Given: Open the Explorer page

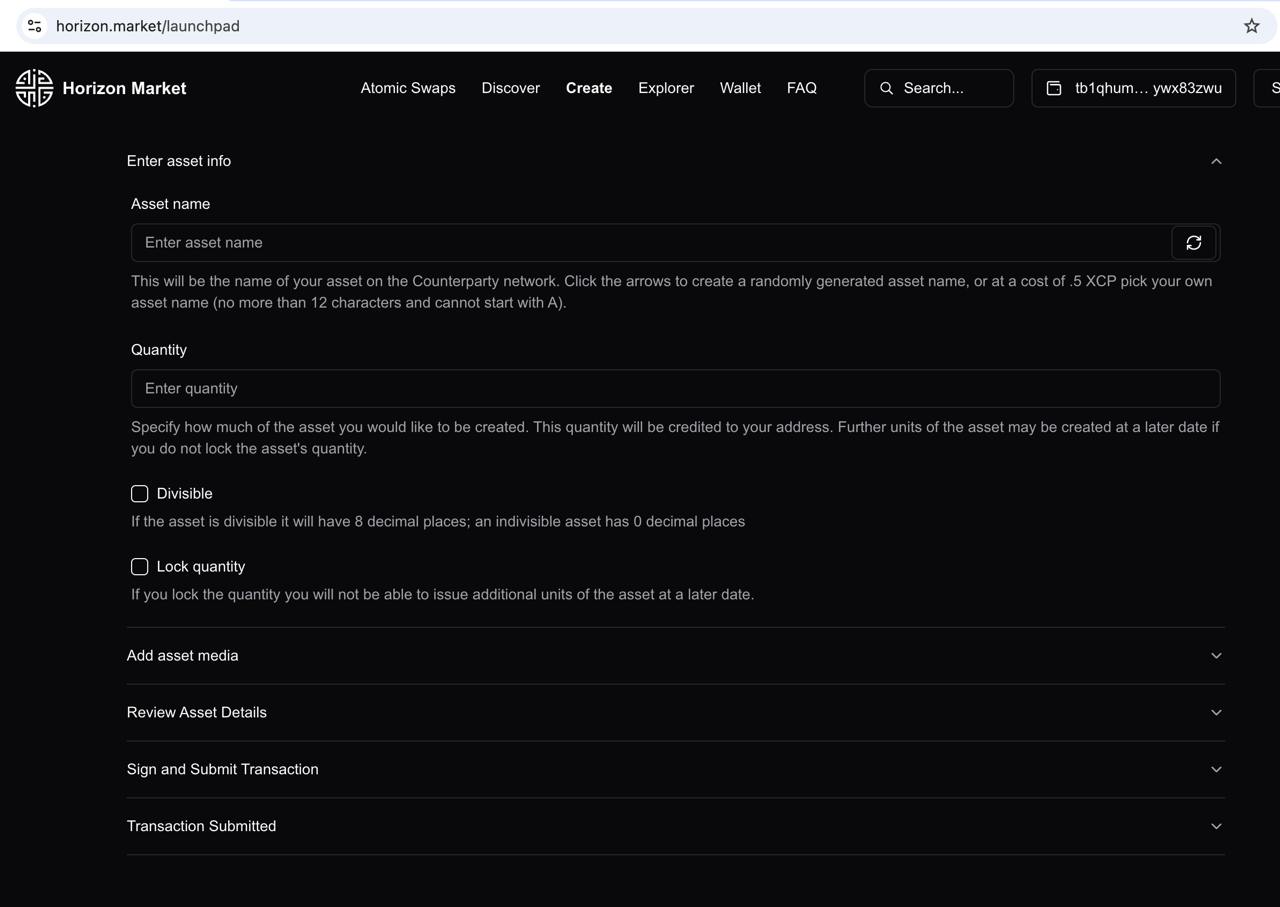Looking at the screenshot, I should pos(666,88).
